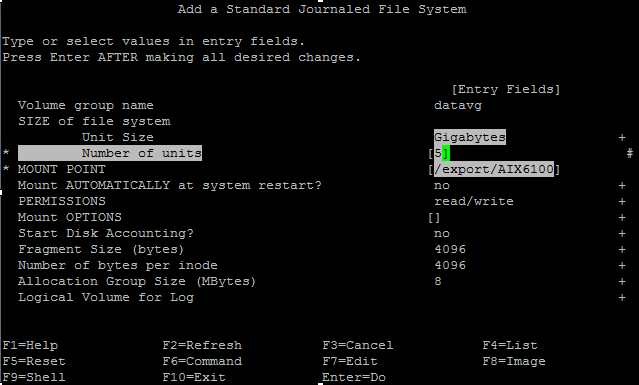
Task: Click the empty Mount OPTIONS brackets field
Action: (434, 218)
